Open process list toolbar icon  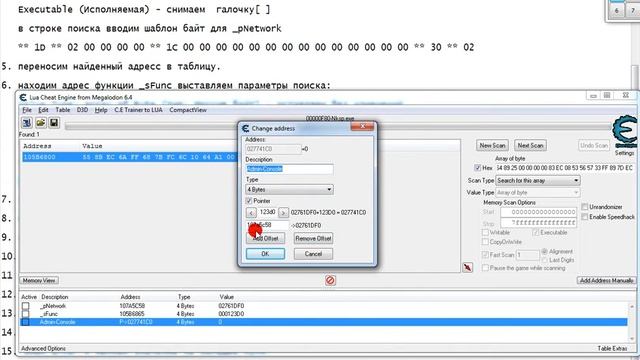click(27, 123)
